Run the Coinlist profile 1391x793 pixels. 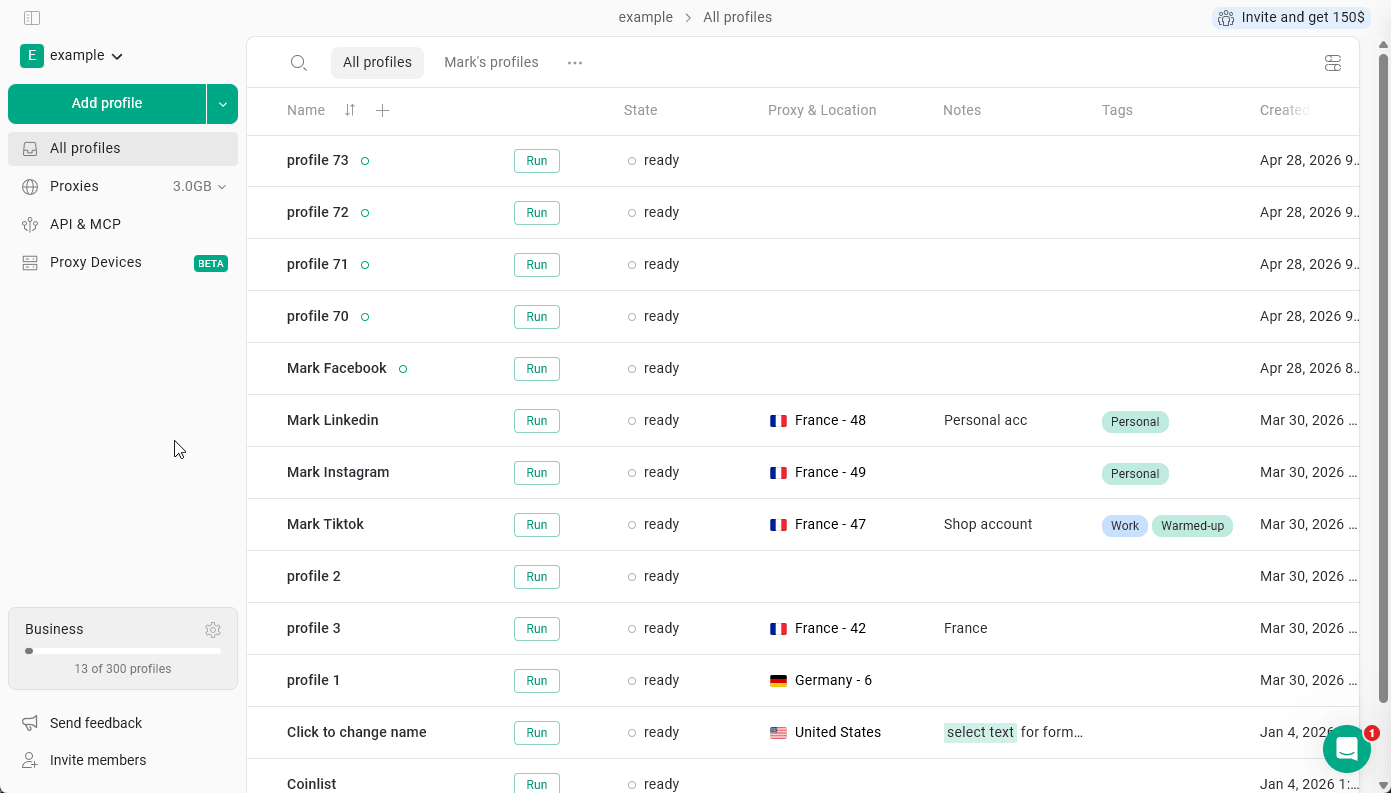point(537,783)
